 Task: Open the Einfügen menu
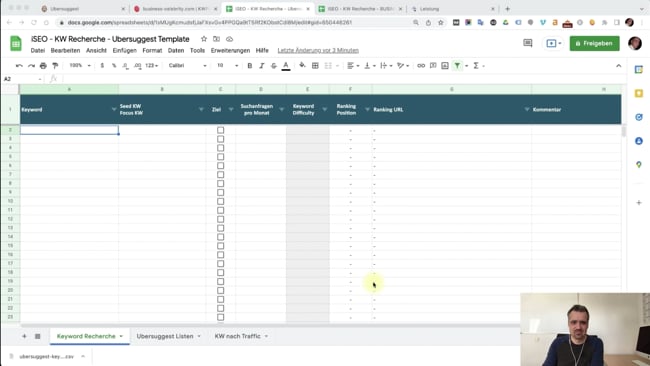124,51
